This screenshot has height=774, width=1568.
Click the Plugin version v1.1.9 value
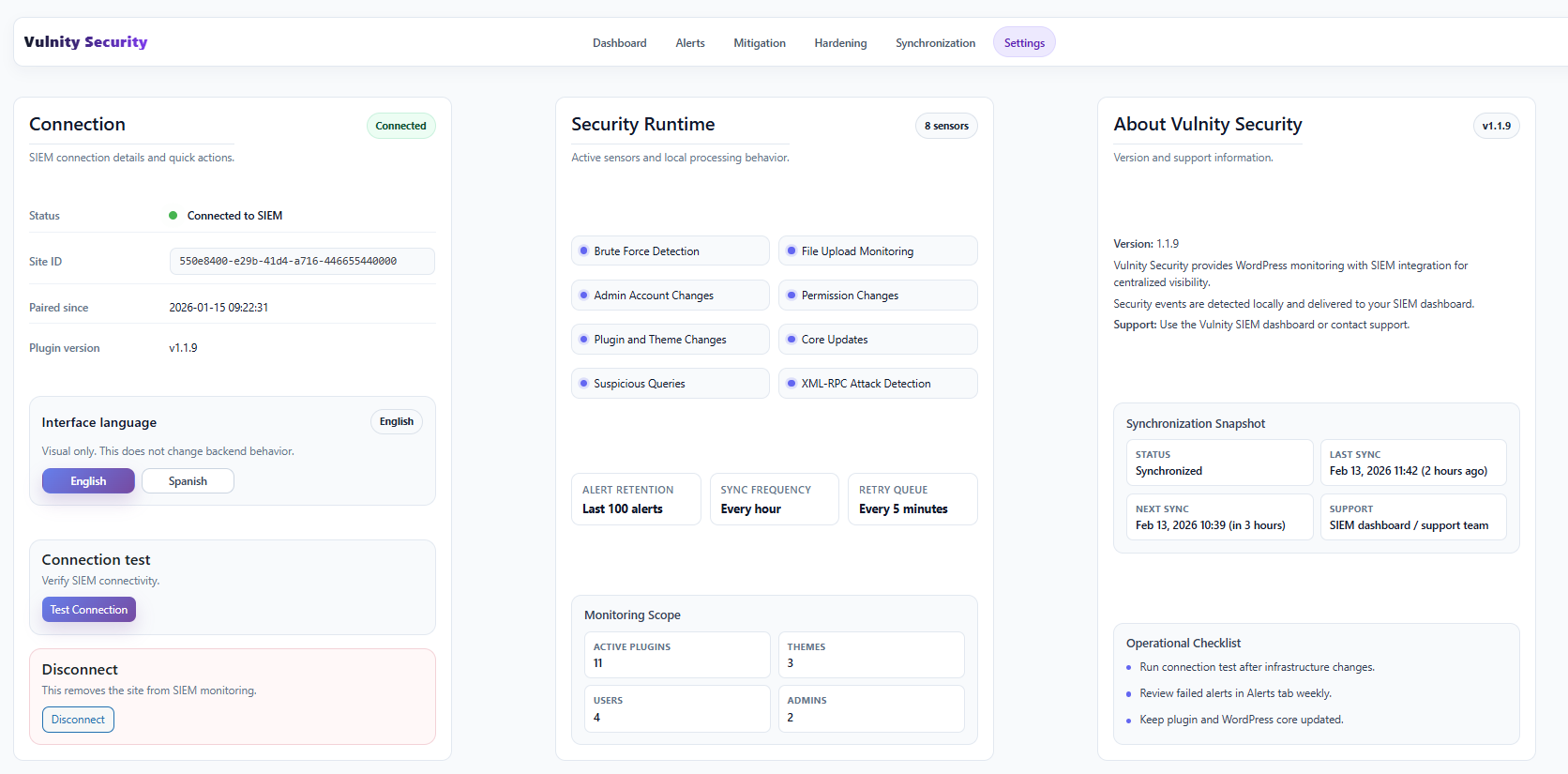coord(183,348)
